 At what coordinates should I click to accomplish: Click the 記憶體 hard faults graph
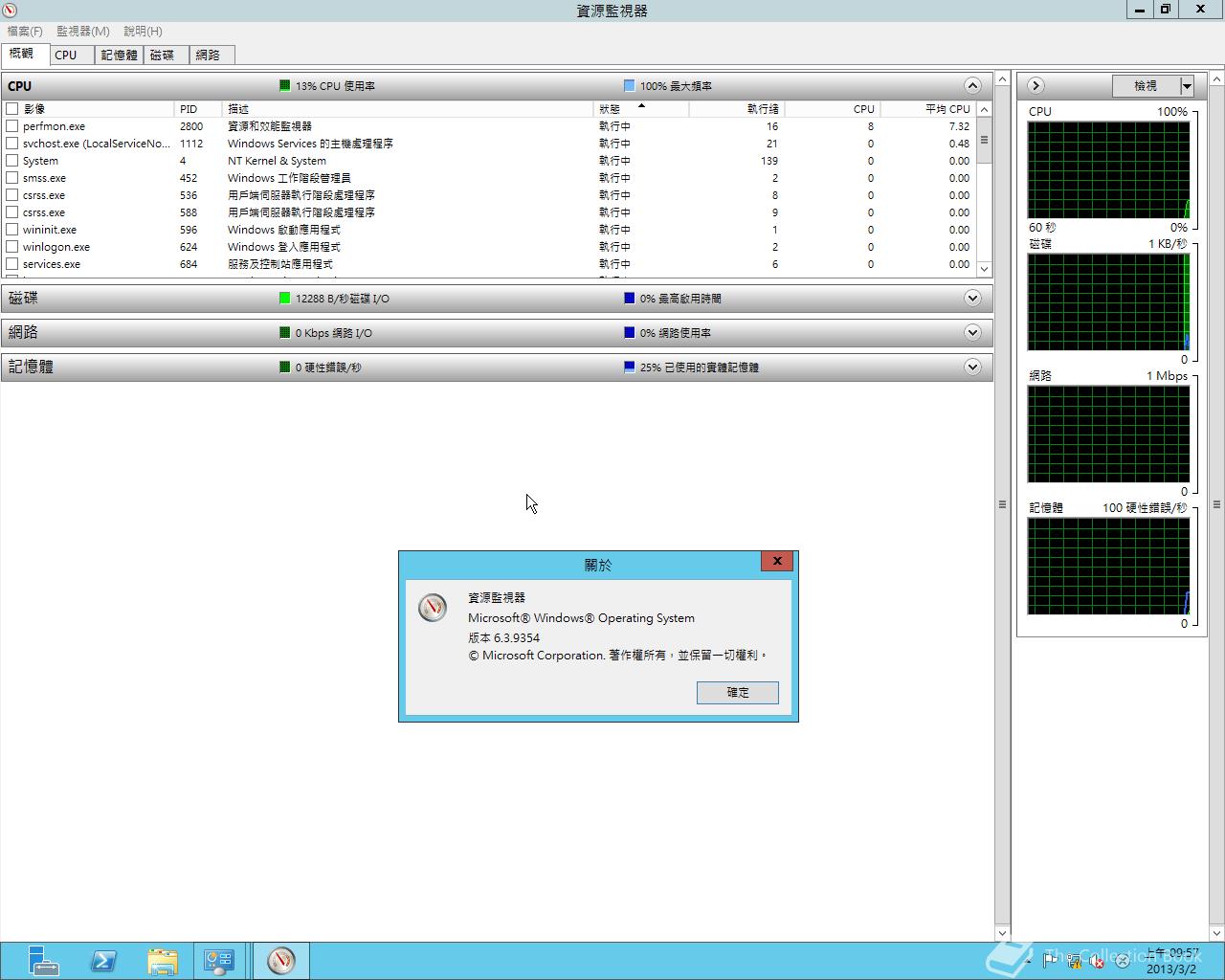tap(1108, 567)
